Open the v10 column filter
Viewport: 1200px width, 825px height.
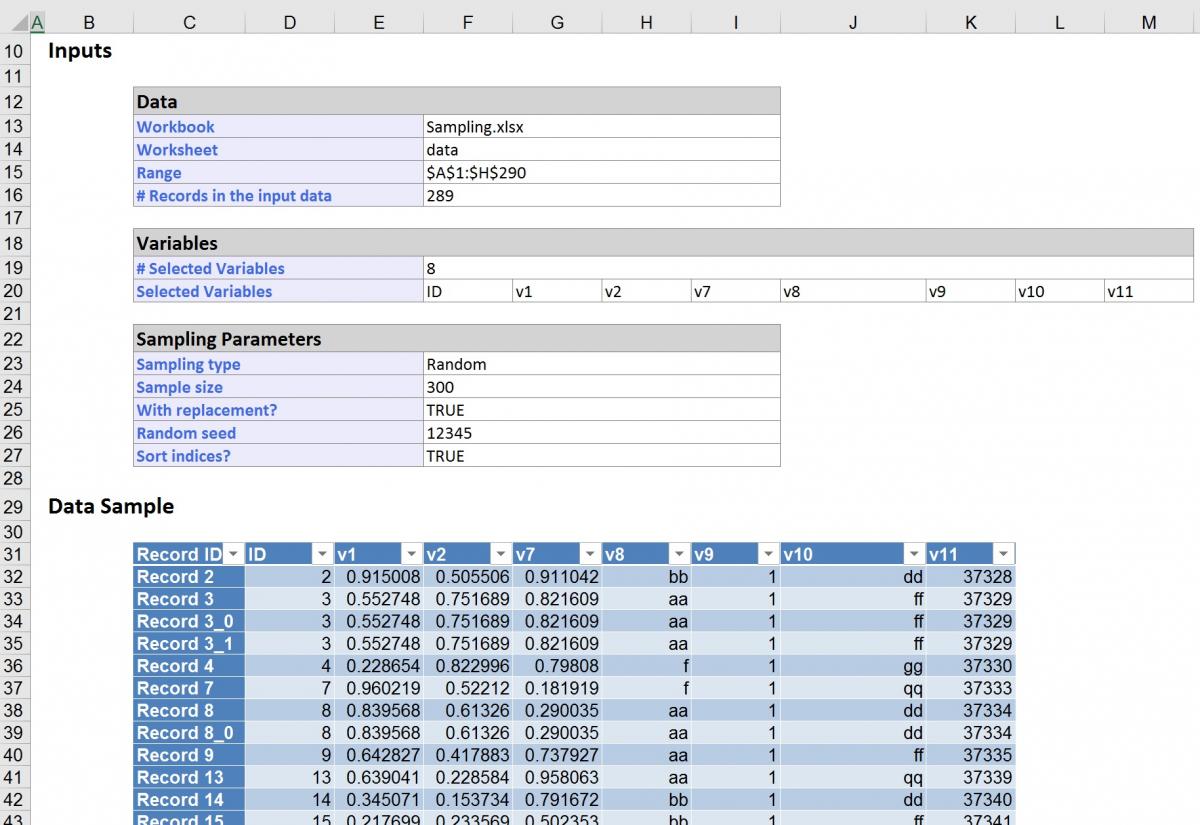point(913,553)
